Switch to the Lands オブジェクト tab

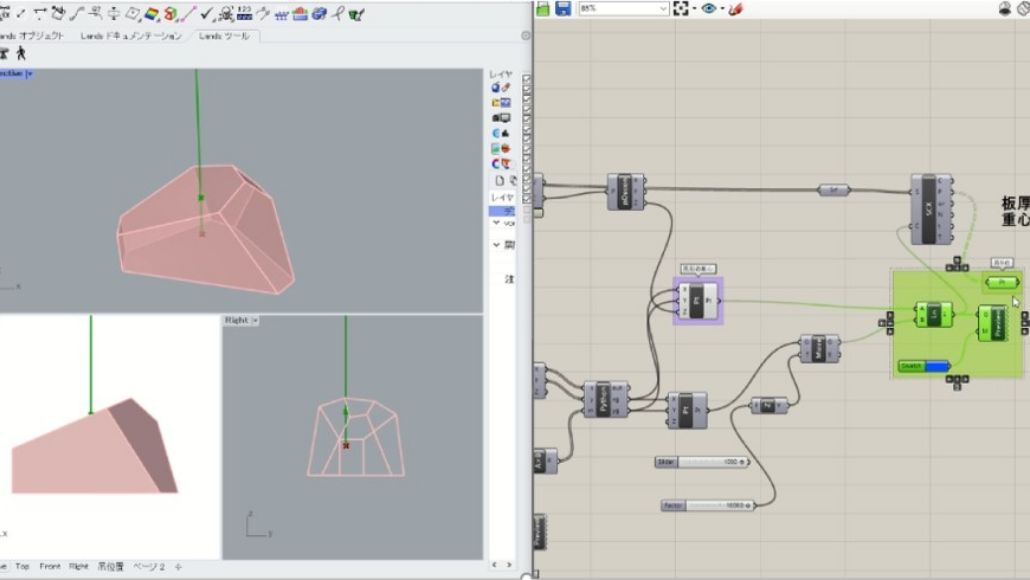tap(35, 36)
